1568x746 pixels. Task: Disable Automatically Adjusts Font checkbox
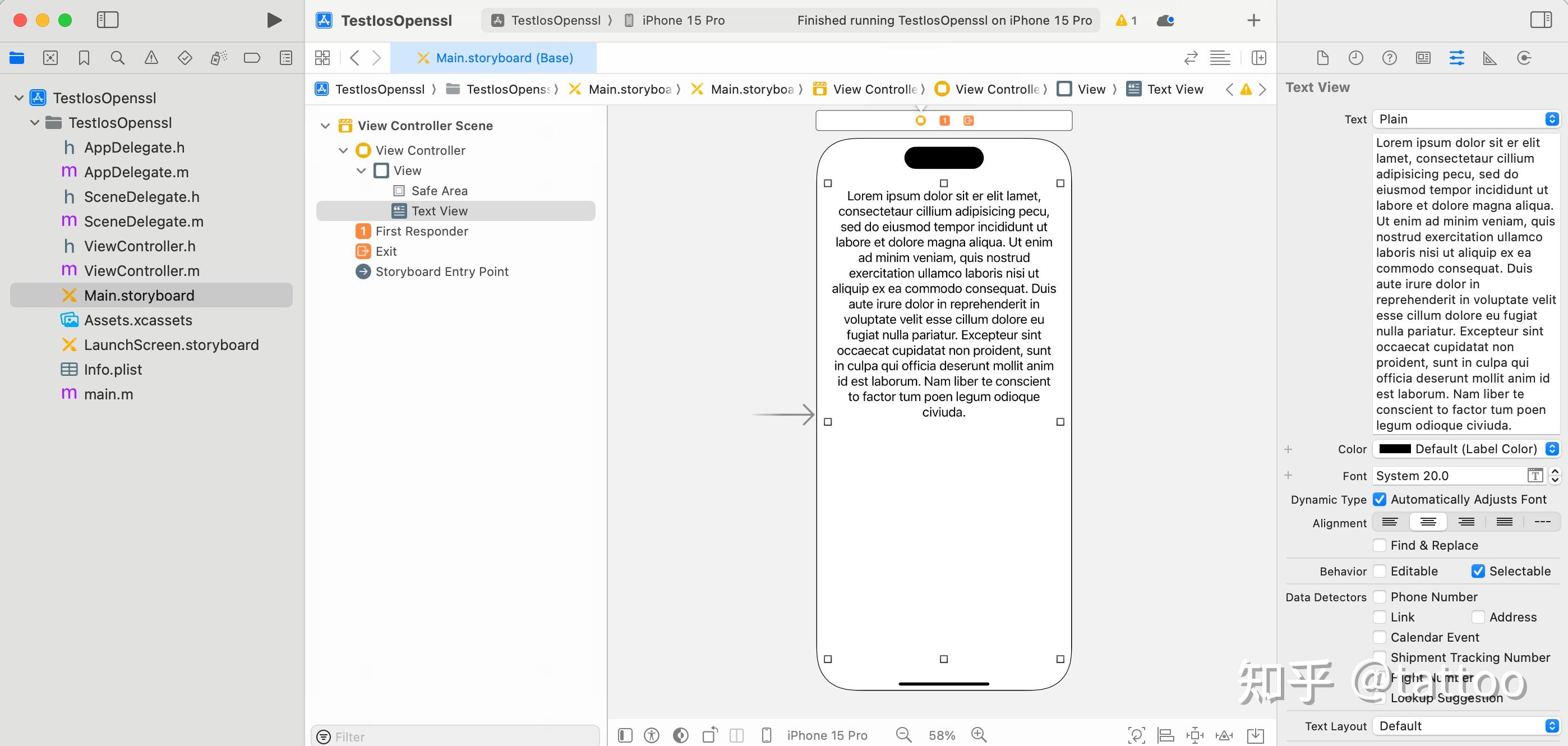coord(1380,499)
